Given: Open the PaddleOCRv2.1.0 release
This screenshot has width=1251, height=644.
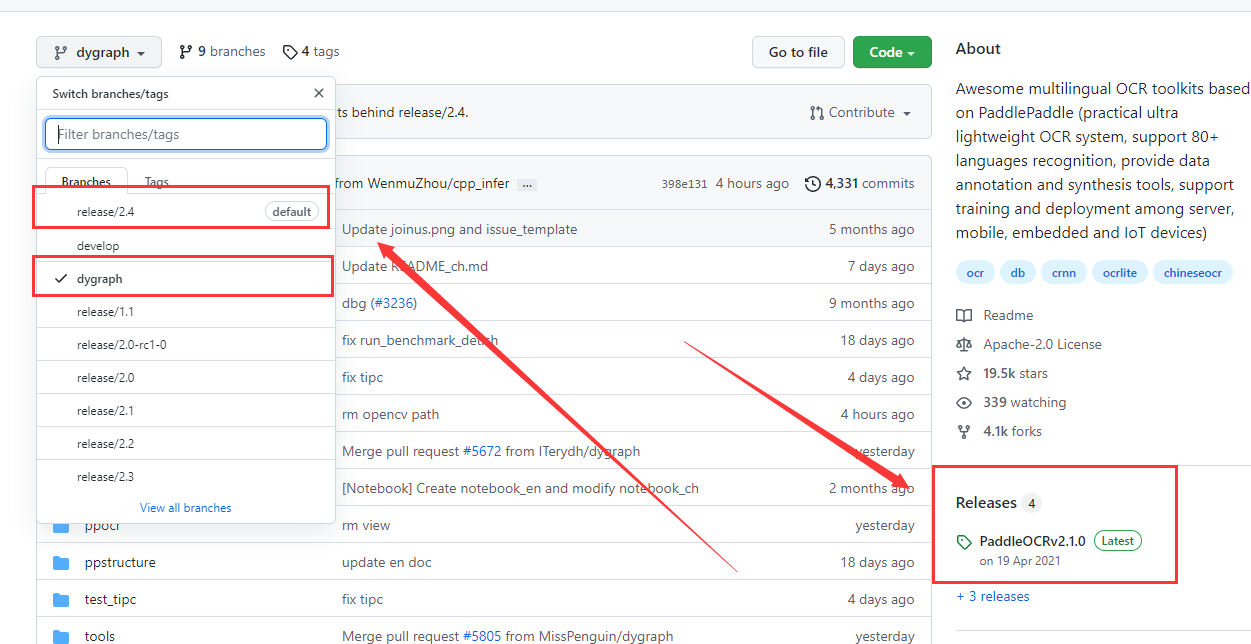Looking at the screenshot, I should [1032, 541].
